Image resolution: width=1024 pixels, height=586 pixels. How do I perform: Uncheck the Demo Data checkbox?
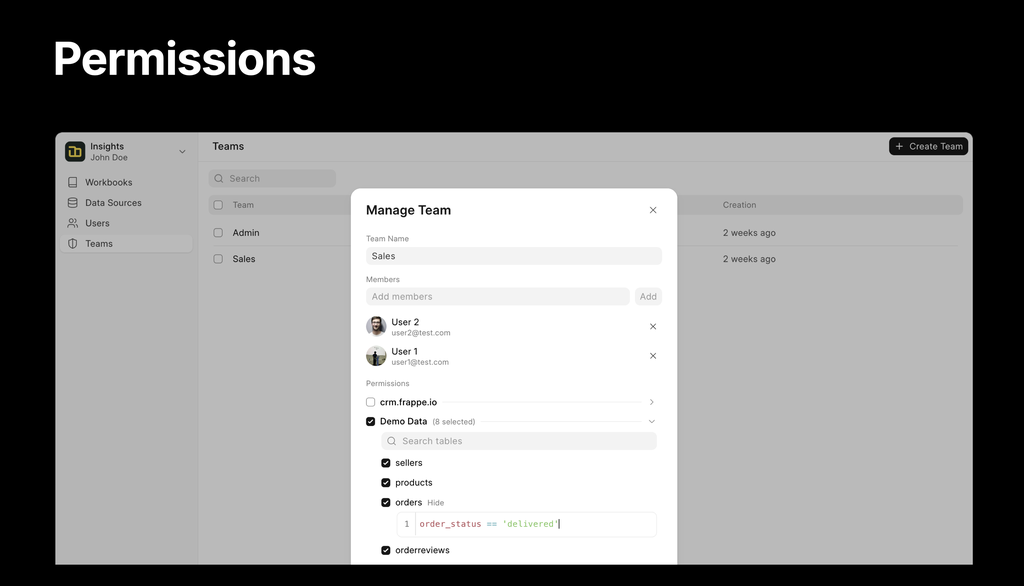(371, 422)
